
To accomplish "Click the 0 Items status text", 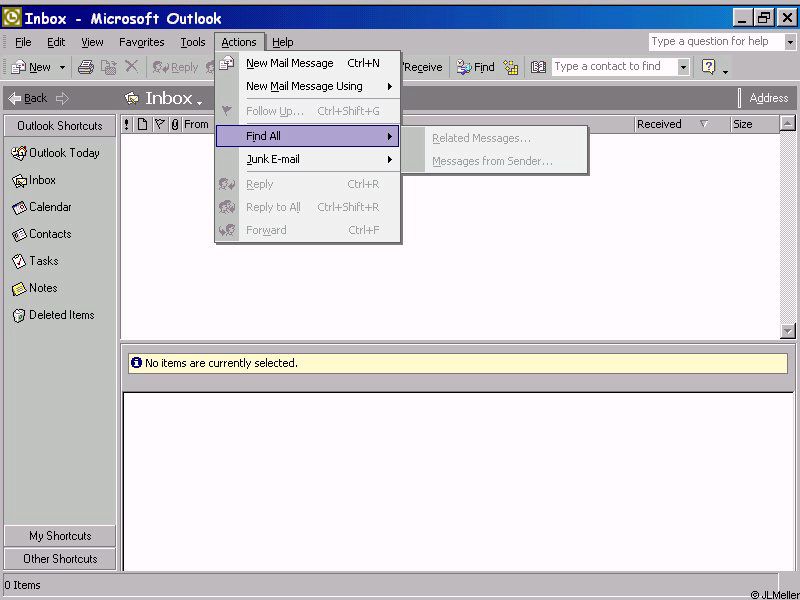I will click(22, 585).
